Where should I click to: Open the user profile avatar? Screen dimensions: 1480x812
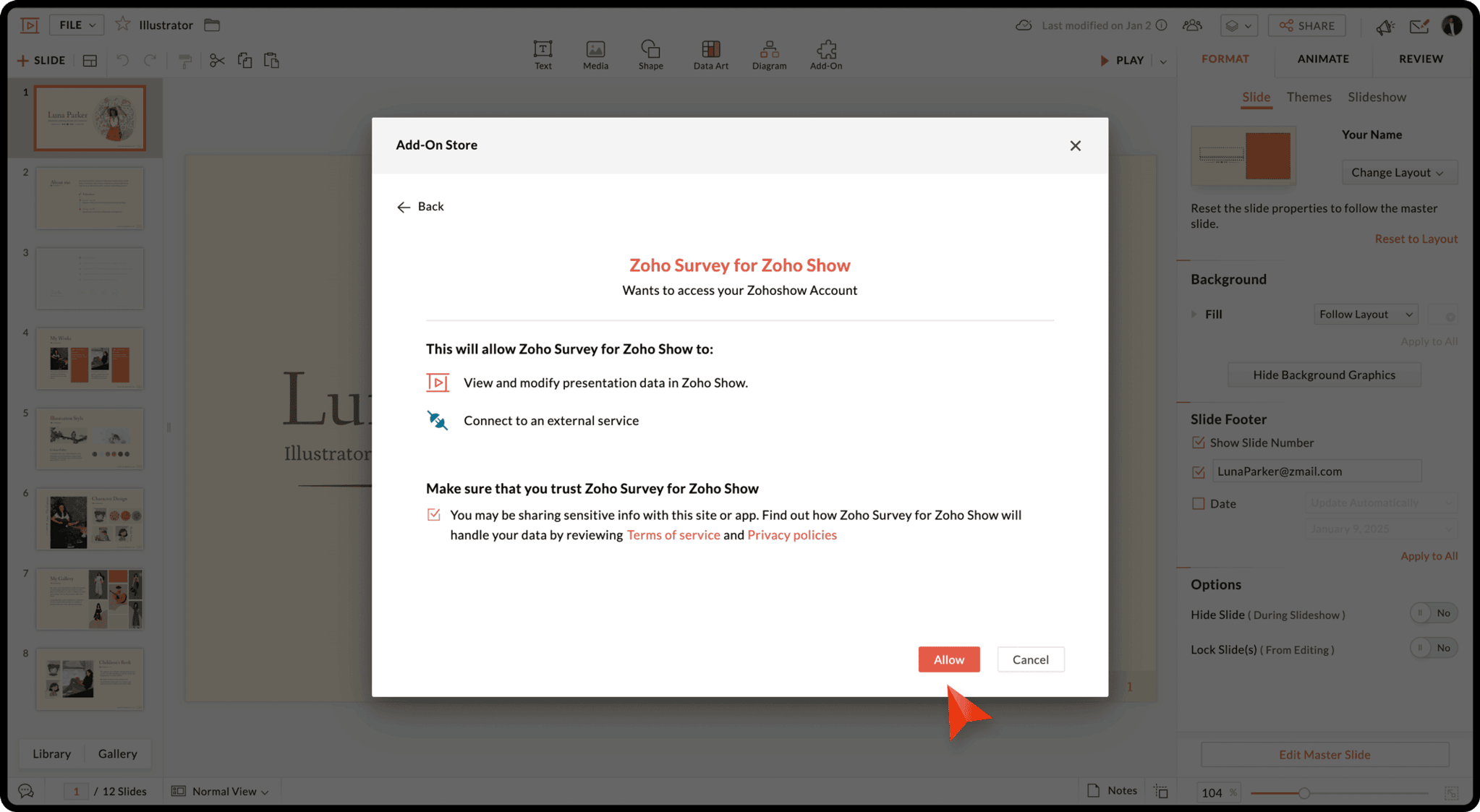pyautogui.click(x=1451, y=25)
